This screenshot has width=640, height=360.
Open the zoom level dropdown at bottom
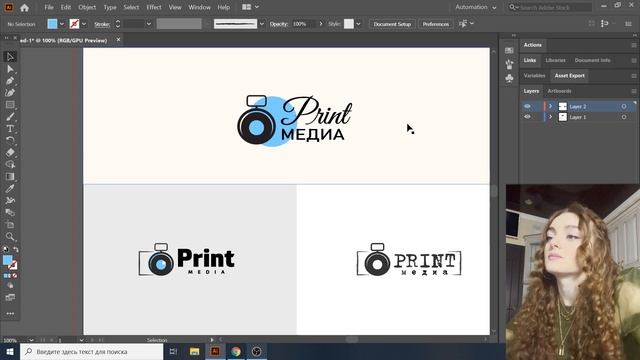click(31, 340)
